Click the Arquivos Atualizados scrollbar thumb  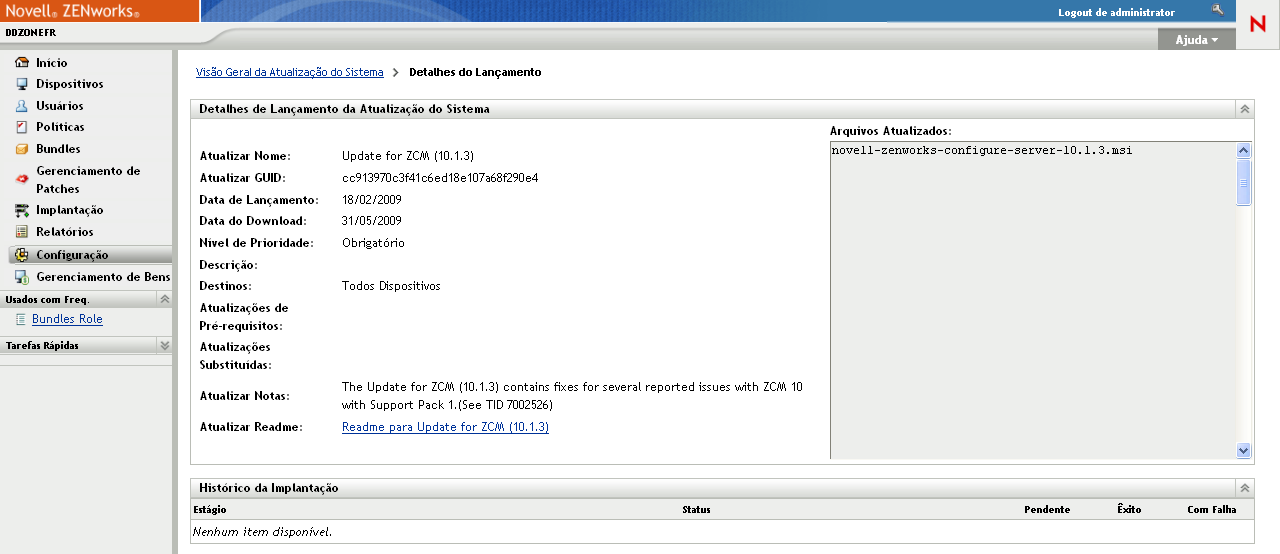pyautogui.click(x=1244, y=182)
